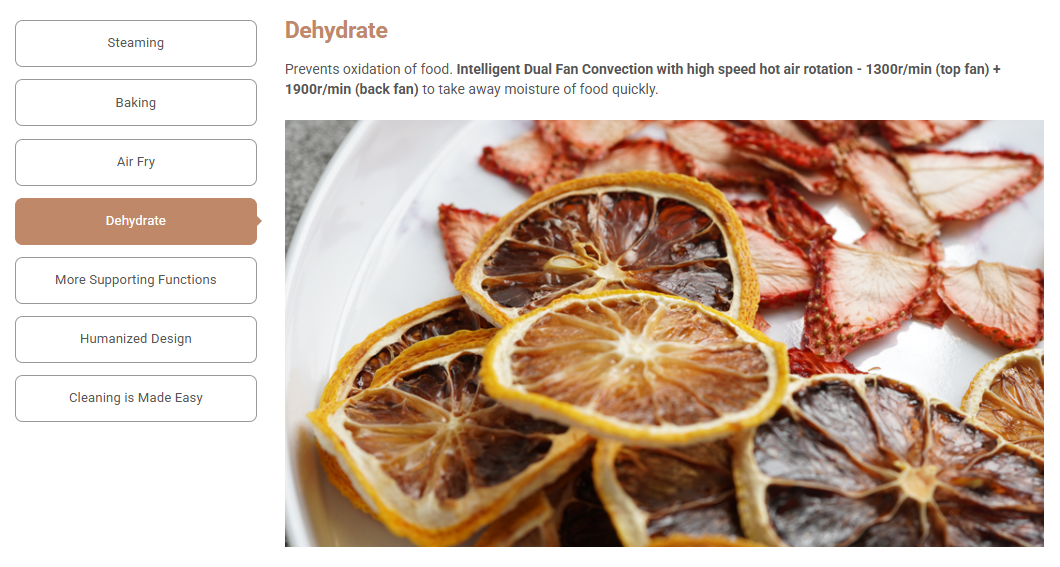This screenshot has height=567, width=1060.
Task: Go to Cleaning is Made Easy
Action: pyautogui.click(x=136, y=399)
